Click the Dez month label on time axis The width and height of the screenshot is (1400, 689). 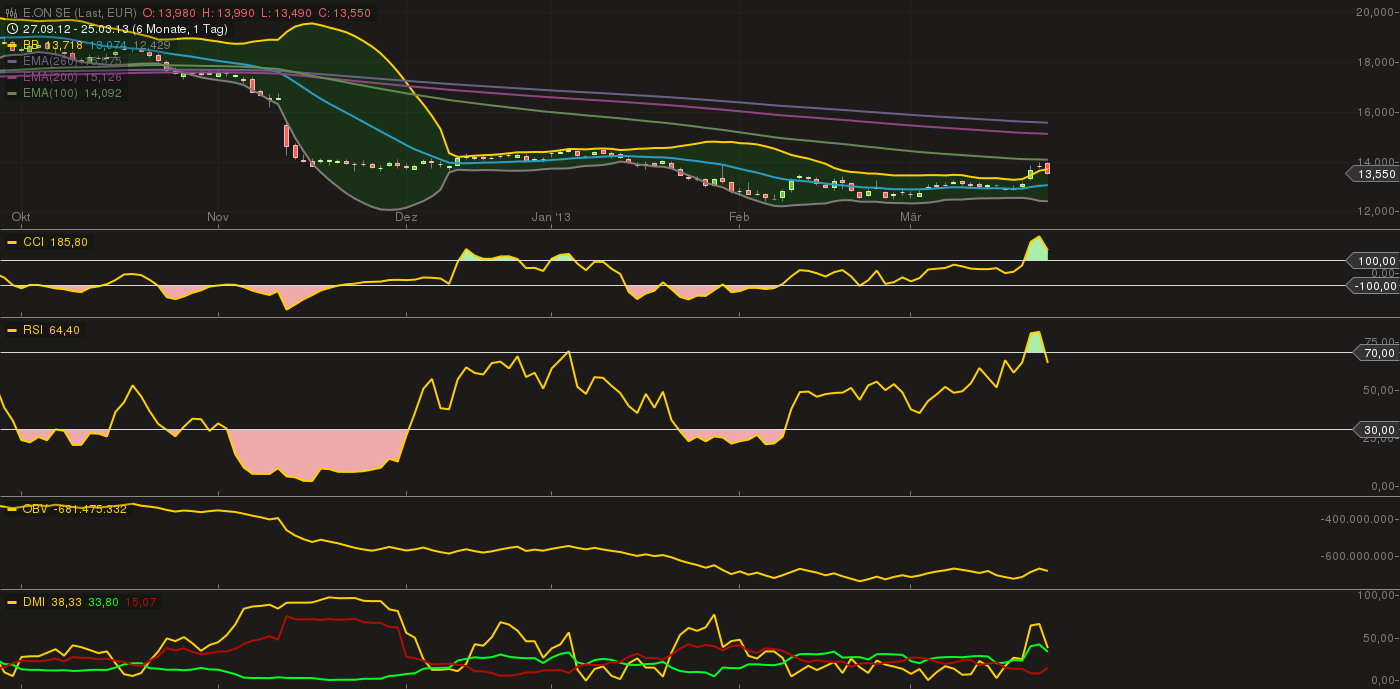coord(406,216)
